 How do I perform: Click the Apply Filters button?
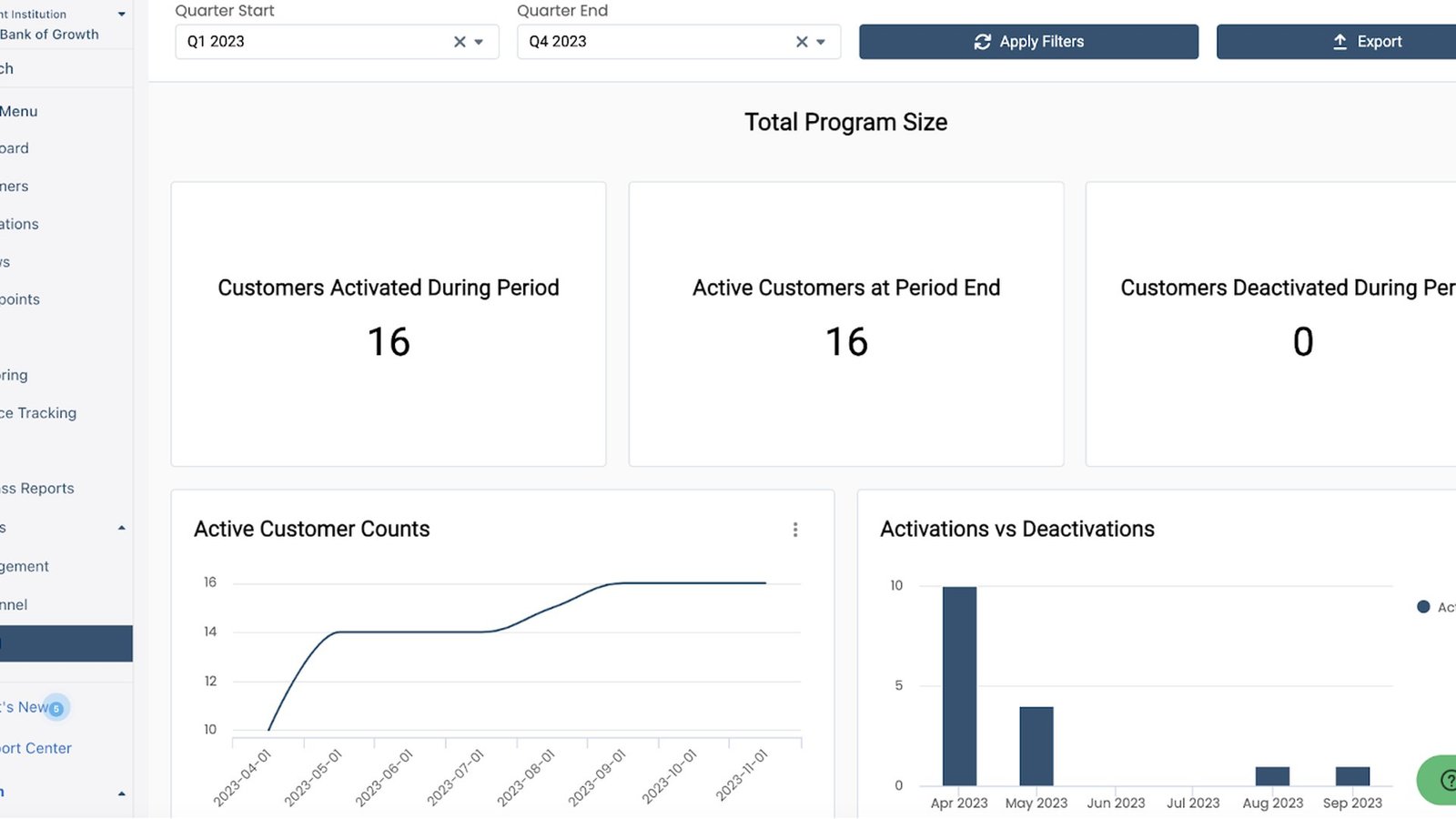click(1028, 42)
